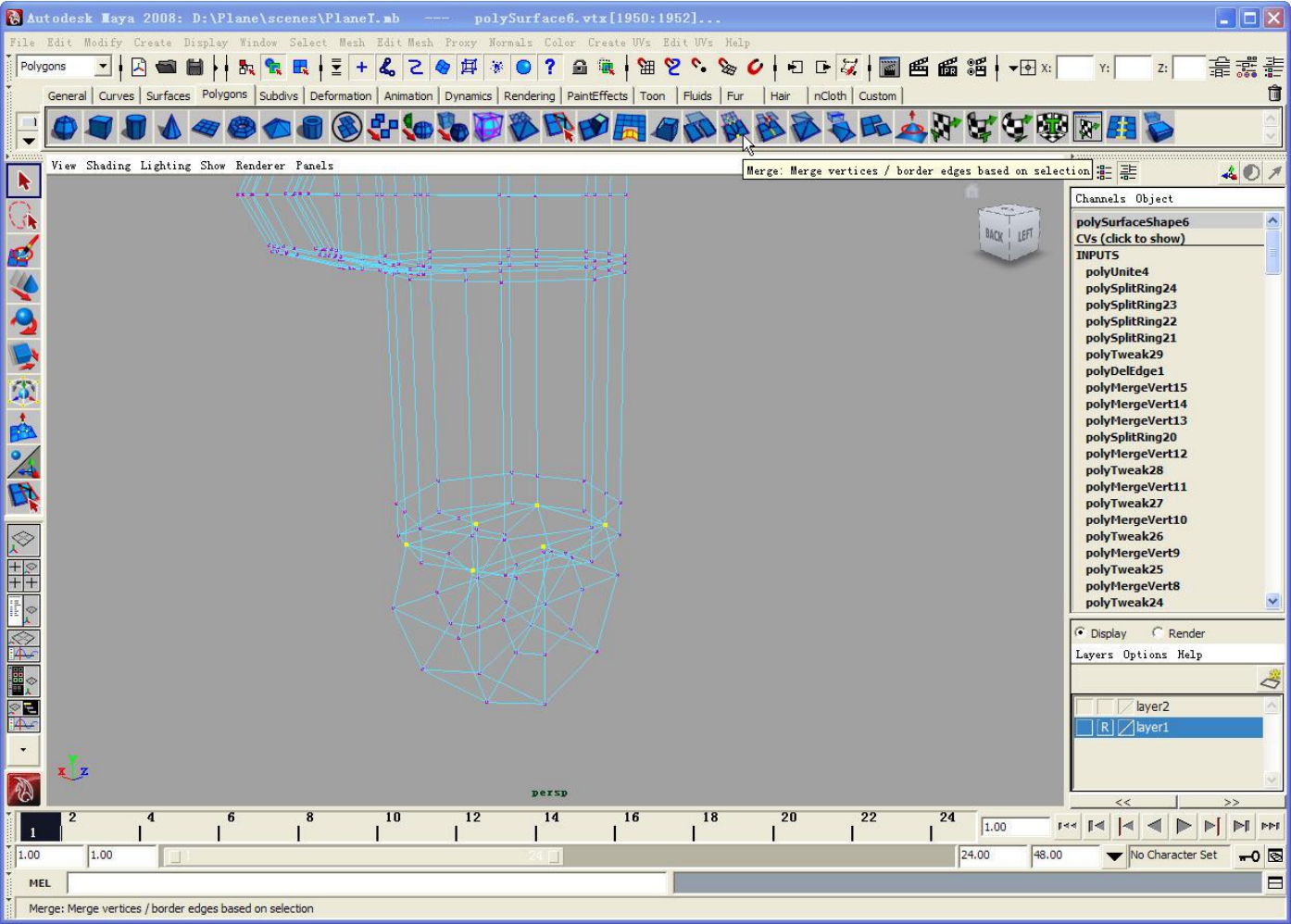Activate the Select tool in toolbox

coord(24,181)
